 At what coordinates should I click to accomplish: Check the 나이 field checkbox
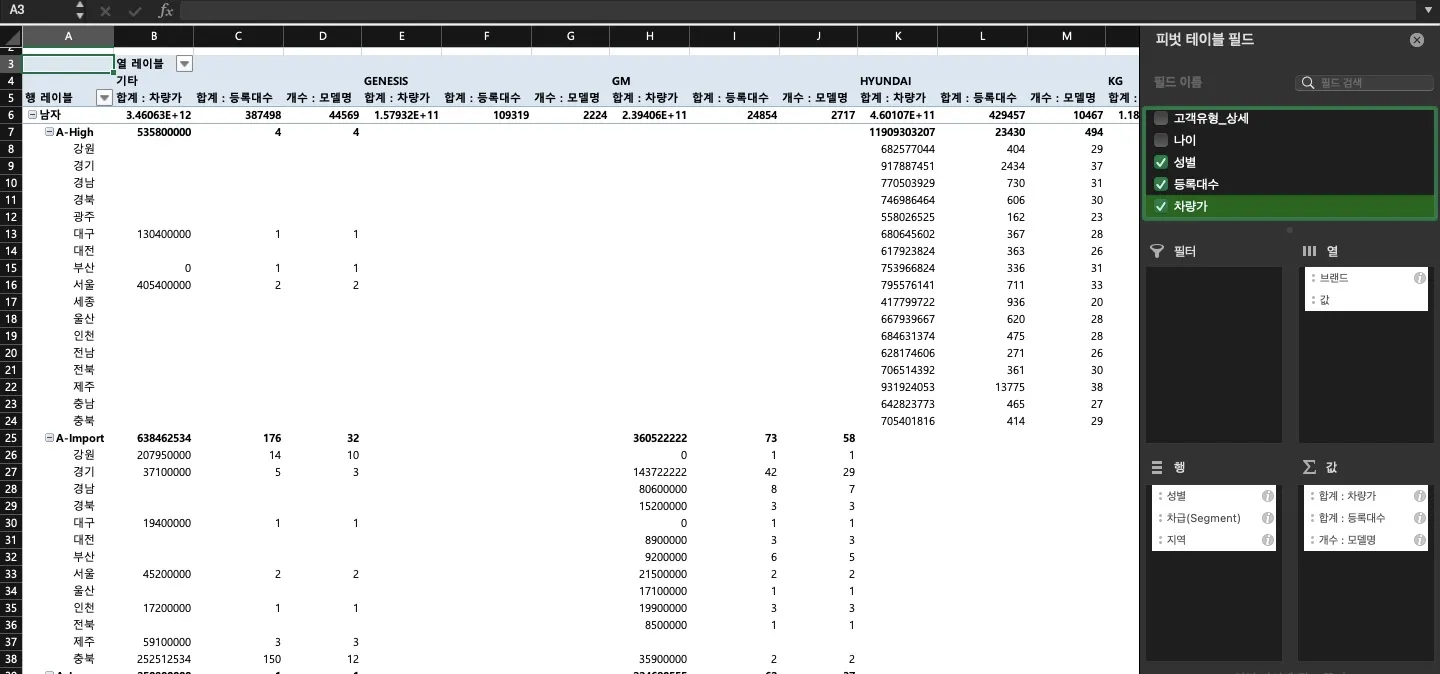1161,140
